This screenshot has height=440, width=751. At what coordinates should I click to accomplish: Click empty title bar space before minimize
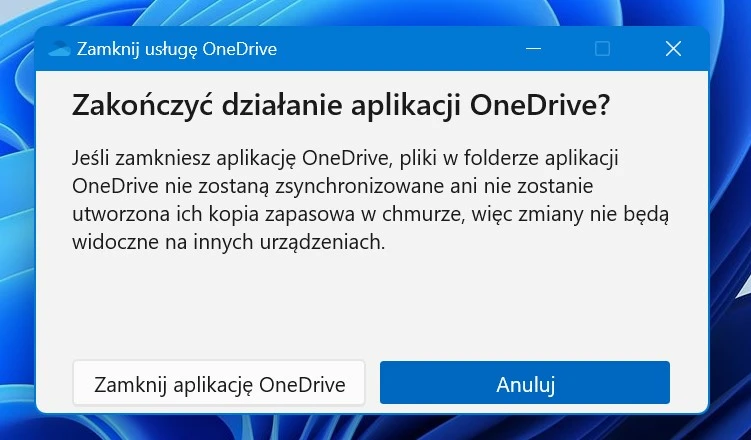pyautogui.click(x=400, y=49)
